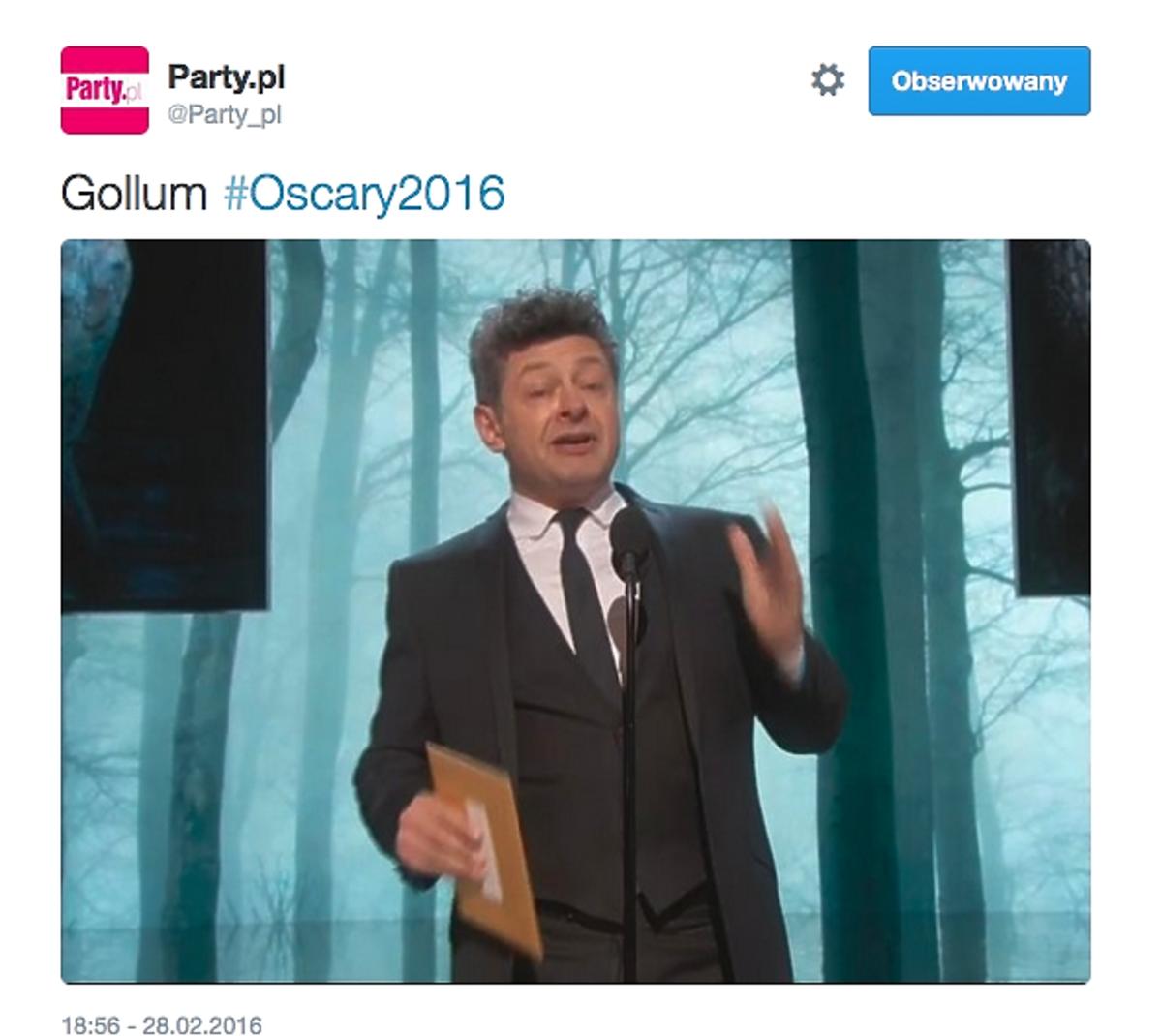Open the gear settings icon menu
Viewport: 1161px width, 1036px height.
[828, 80]
